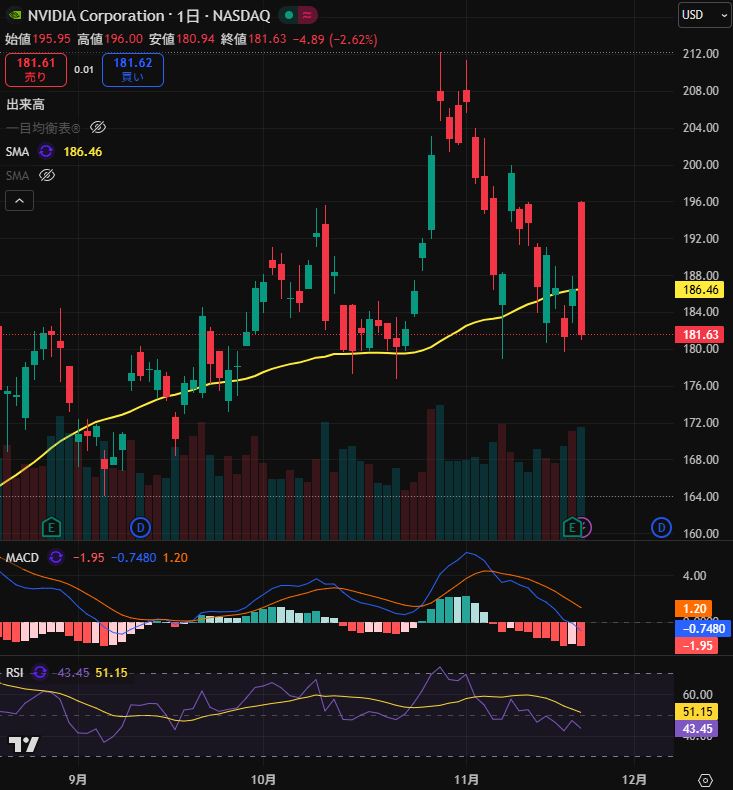Select the 出来高 volume indicator label
The width and height of the screenshot is (733, 790).
[25, 104]
